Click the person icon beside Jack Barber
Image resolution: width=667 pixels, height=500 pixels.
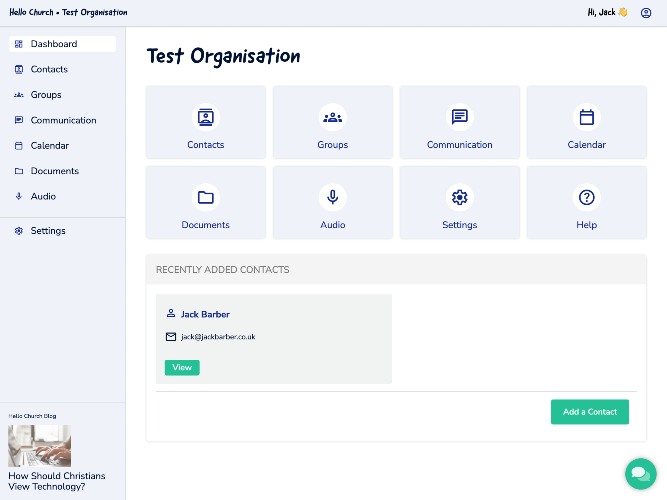pyautogui.click(x=171, y=314)
